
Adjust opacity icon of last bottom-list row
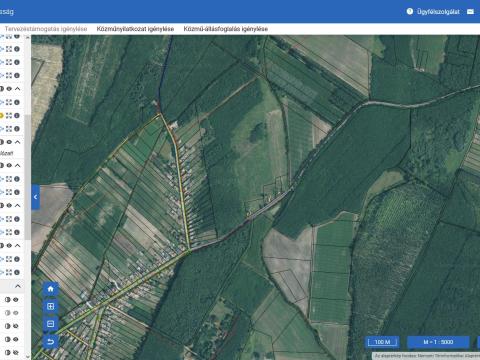coord(8,352)
